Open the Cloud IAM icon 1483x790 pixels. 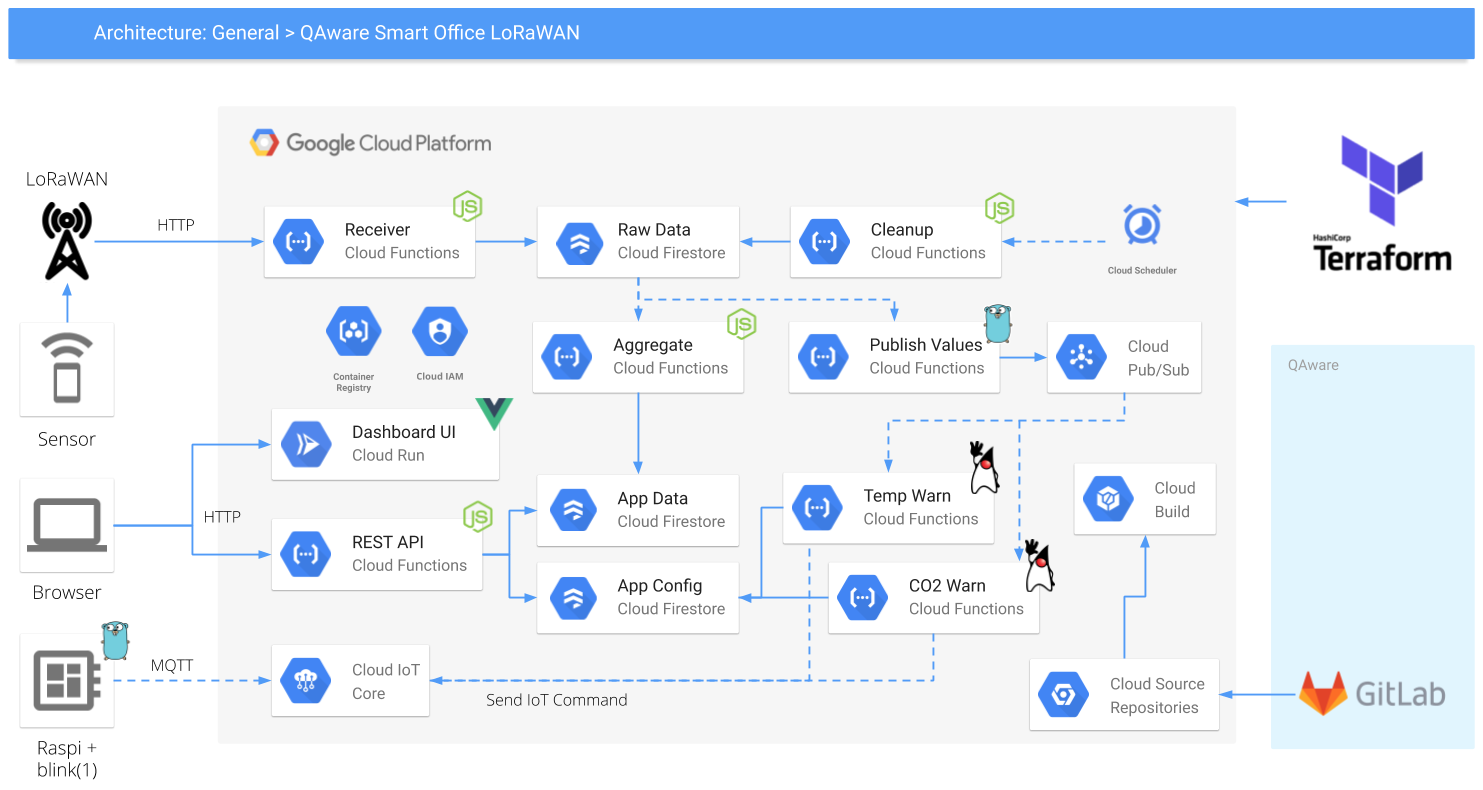(x=439, y=332)
